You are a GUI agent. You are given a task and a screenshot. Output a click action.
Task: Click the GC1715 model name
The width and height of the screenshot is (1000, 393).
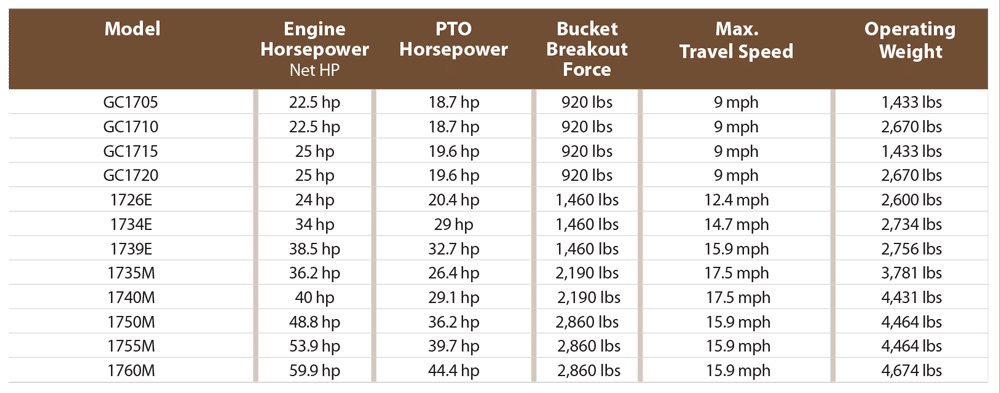click(x=131, y=151)
